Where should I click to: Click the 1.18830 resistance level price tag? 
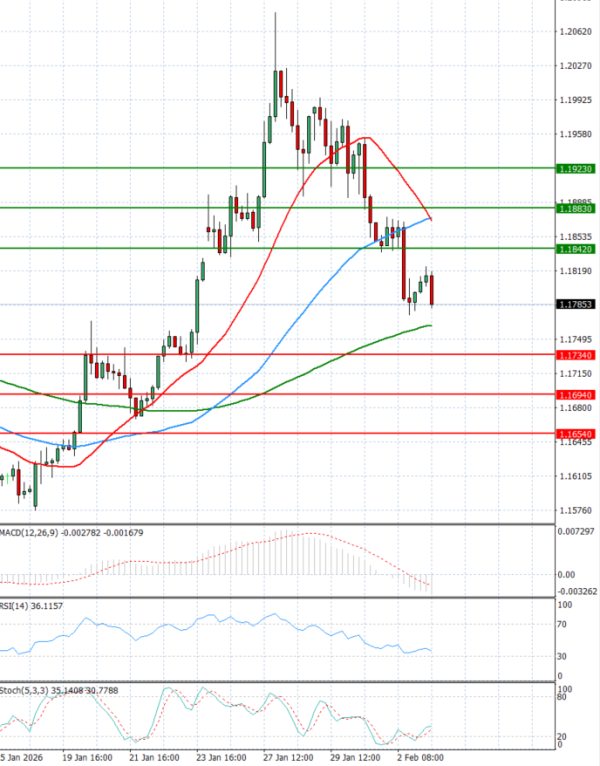pos(577,208)
